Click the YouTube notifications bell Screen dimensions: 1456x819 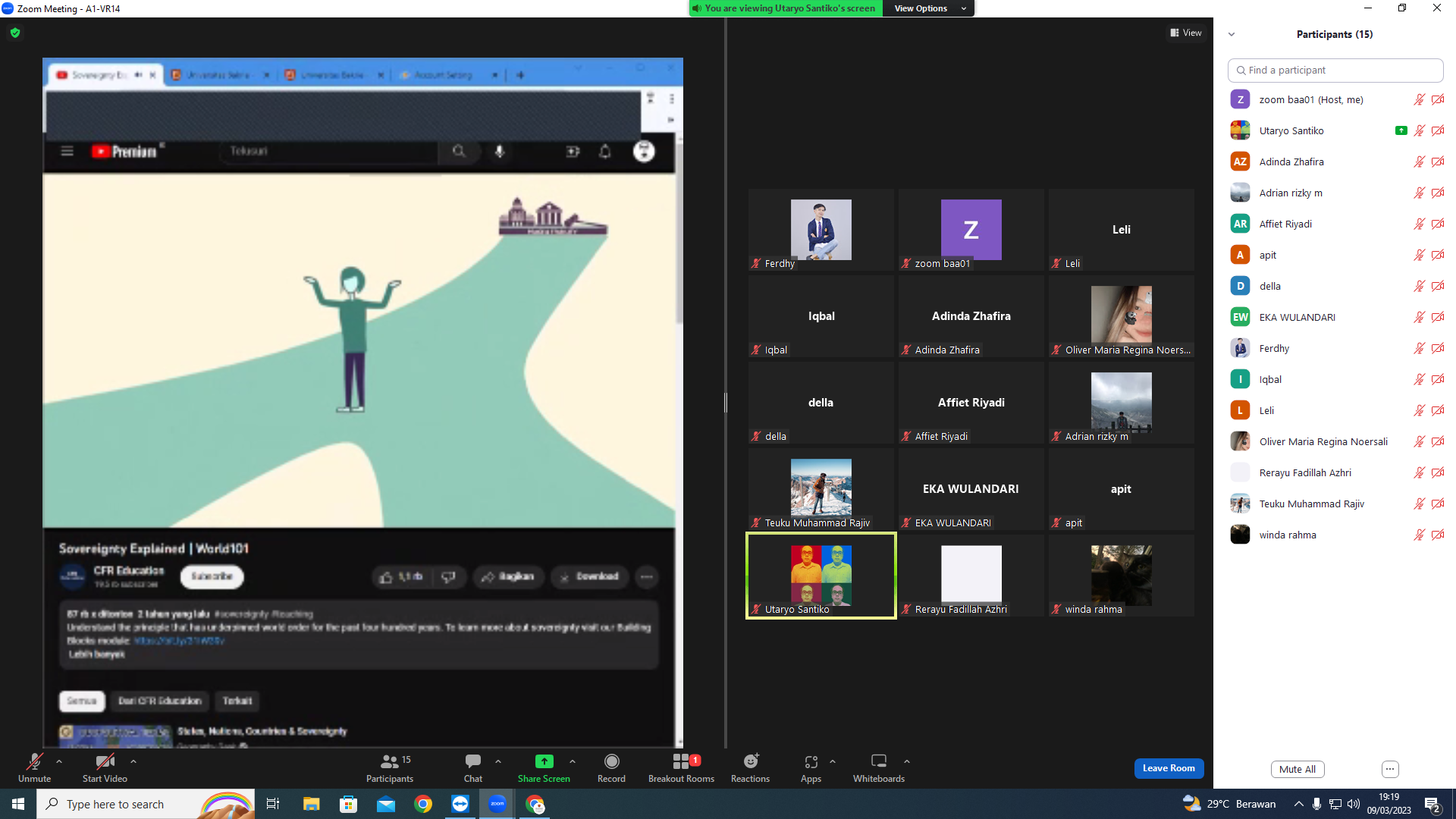(x=605, y=152)
